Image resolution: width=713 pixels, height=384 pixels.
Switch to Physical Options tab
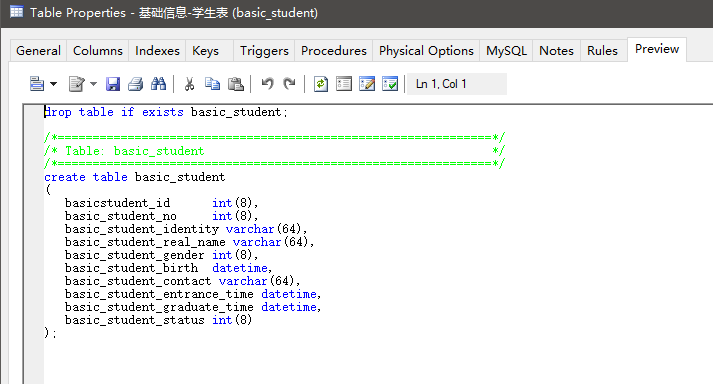tap(427, 51)
